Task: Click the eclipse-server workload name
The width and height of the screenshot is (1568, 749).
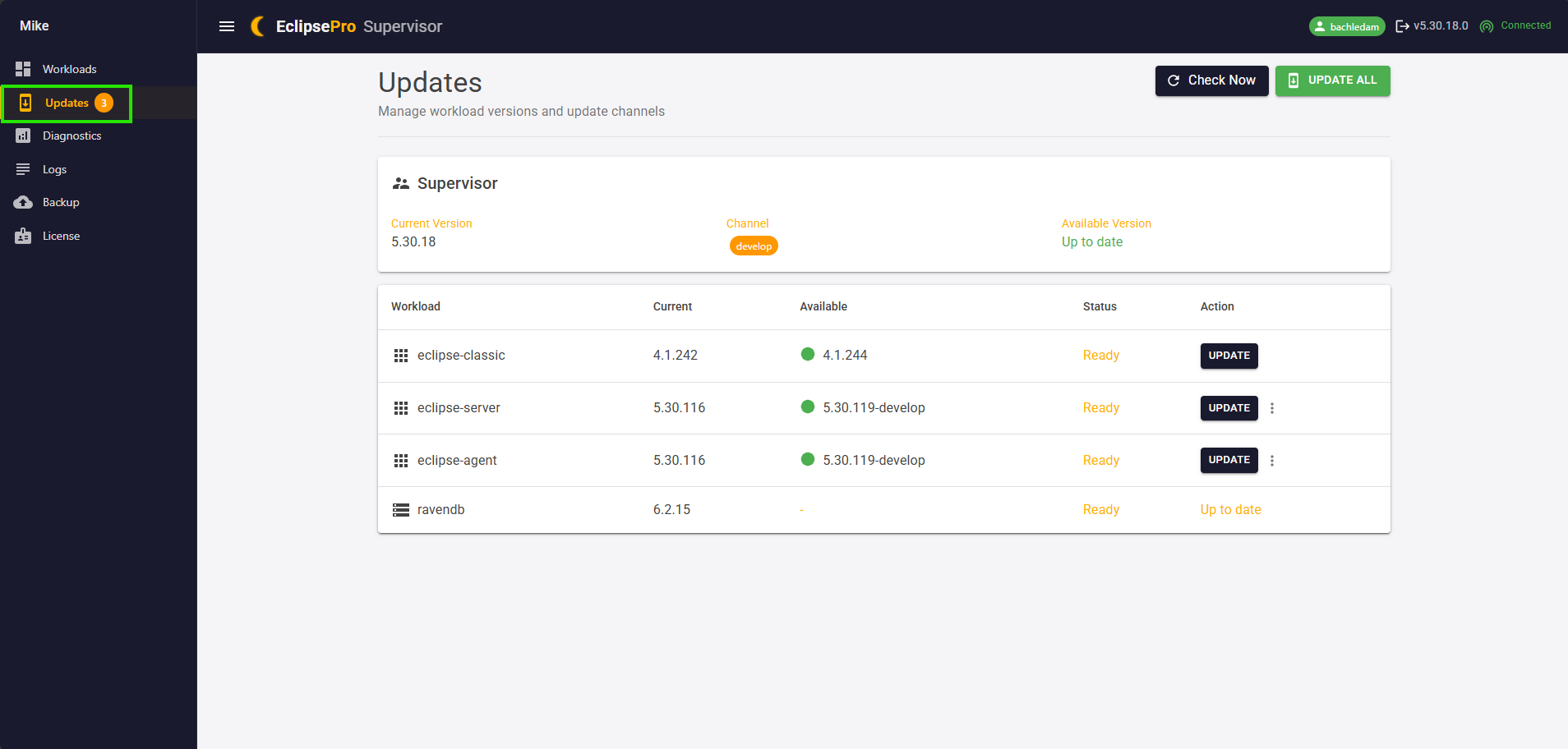Action: 459,408
